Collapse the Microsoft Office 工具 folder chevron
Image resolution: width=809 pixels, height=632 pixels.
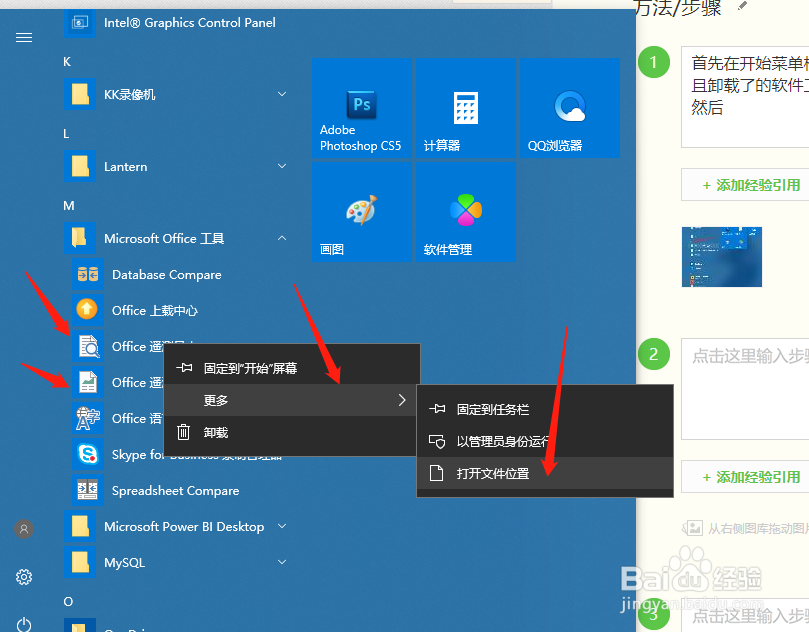[282, 238]
